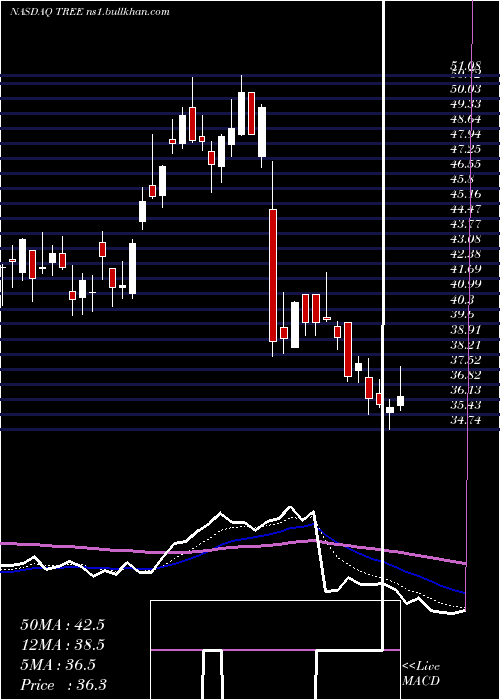
Task: Click the 49.33 price axis label
Action: pyautogui.click(x=465, y=104)
